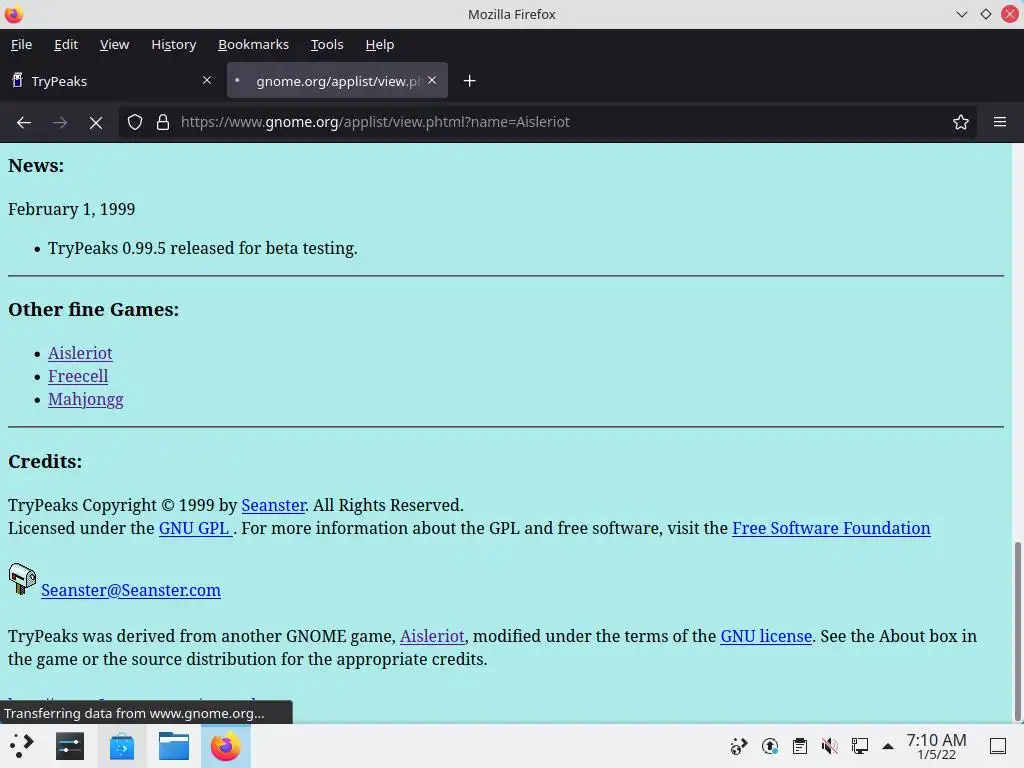Close the gnome.org applist tab

(x=432, y=80)
